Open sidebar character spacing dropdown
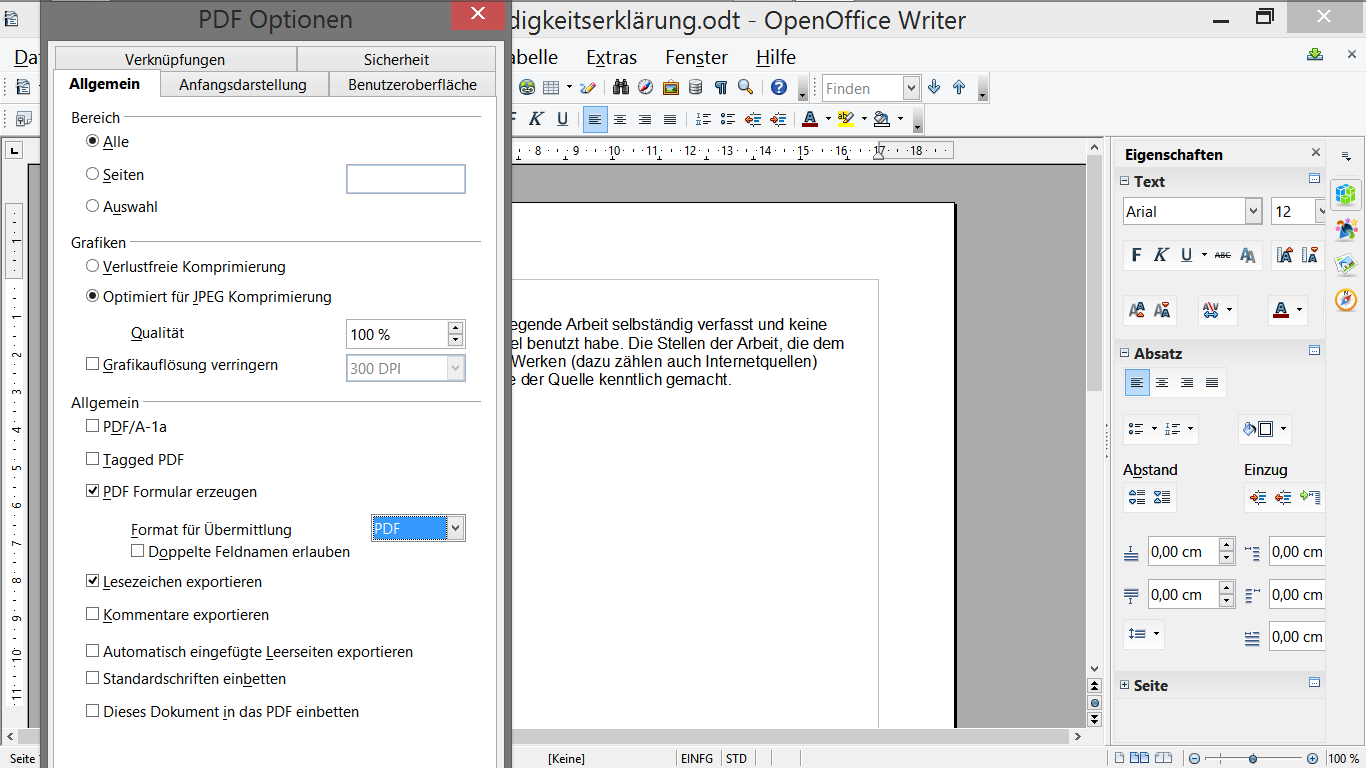This screenshot has width=1366, height=768. 1229,310
